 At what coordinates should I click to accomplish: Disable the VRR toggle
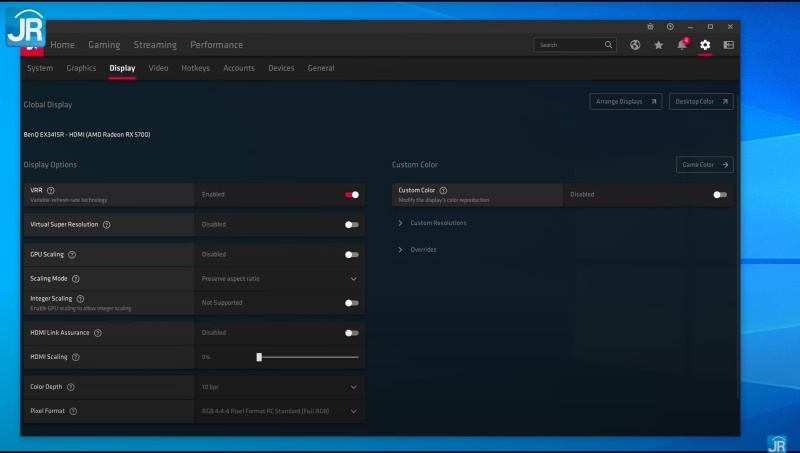[352, 195]
